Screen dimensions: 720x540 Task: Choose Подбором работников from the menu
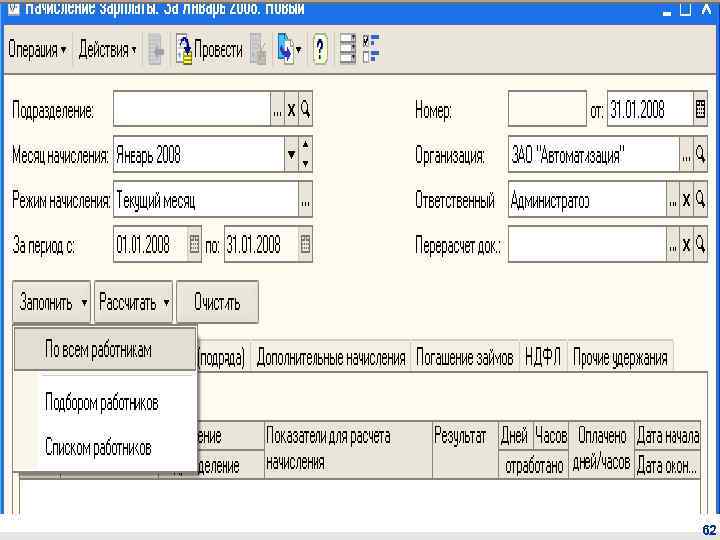point(105,402)
